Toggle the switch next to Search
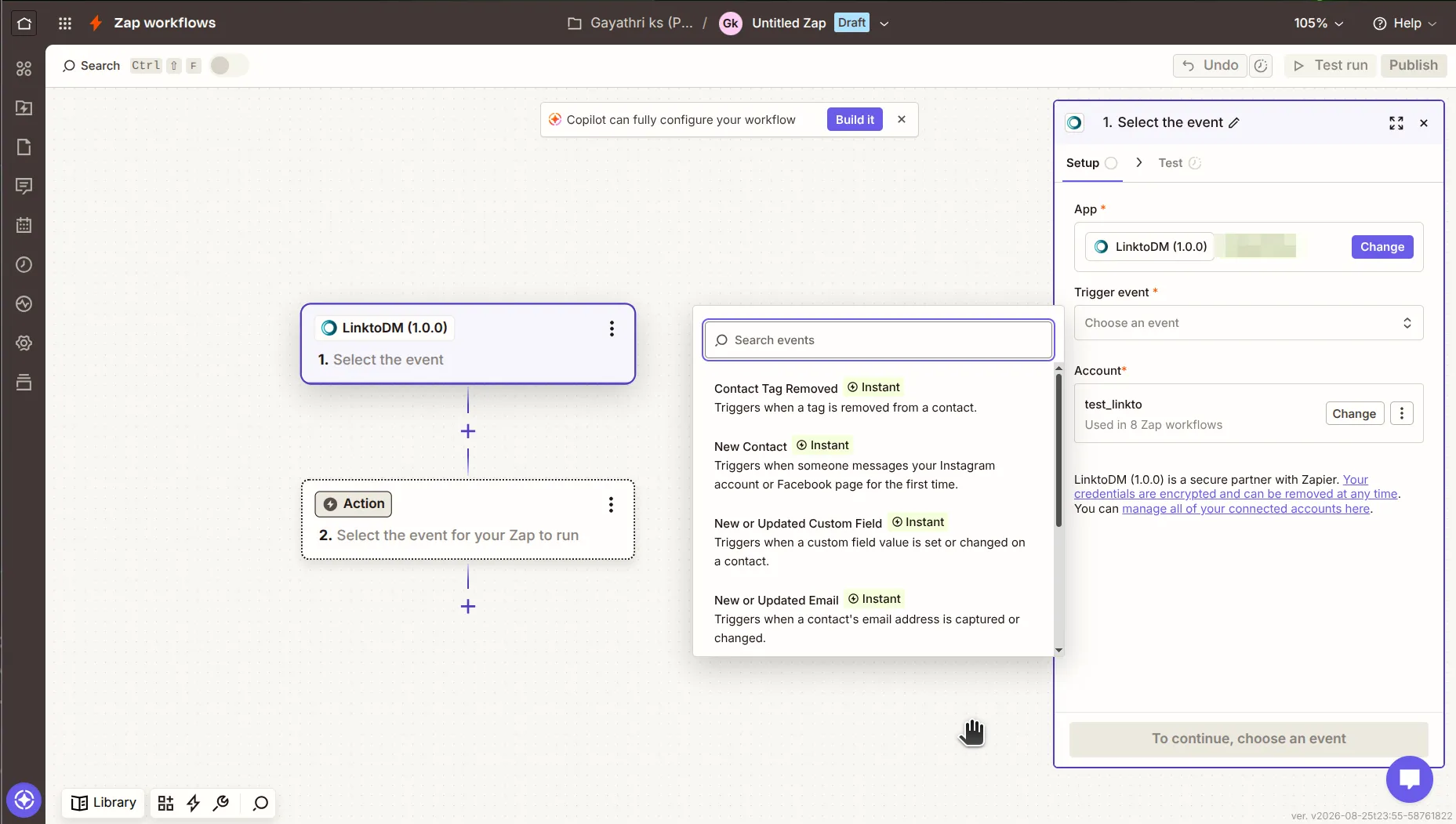 point(228,66)
